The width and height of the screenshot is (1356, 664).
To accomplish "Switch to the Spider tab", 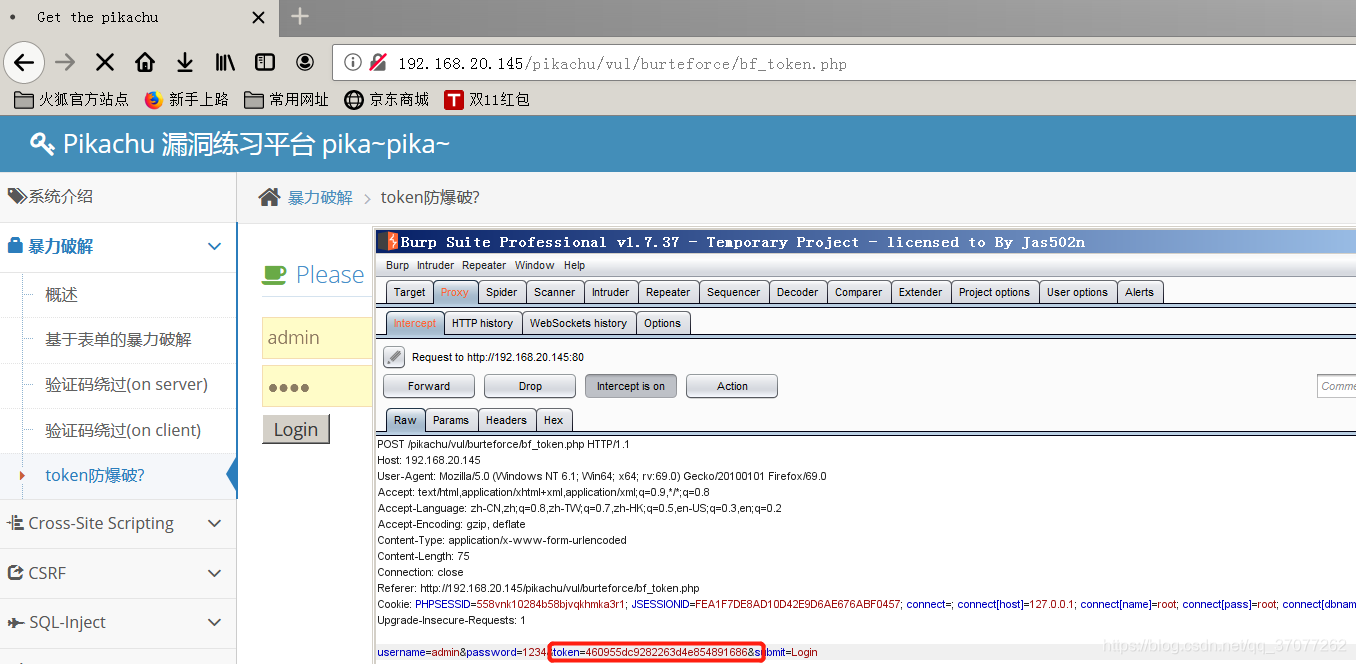I will point(502,292).
